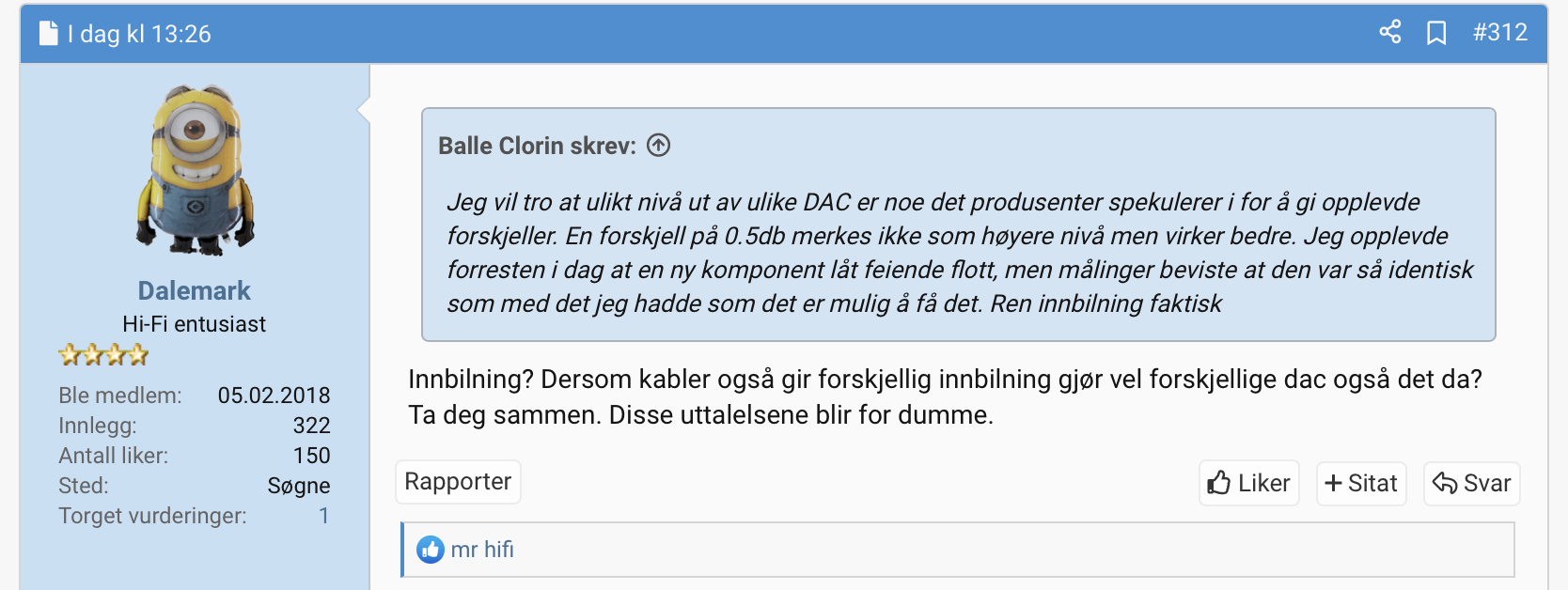Add post to quotes with Sitat
The height and width of the screenshot is (590, 1568).
click(1360, 483)
